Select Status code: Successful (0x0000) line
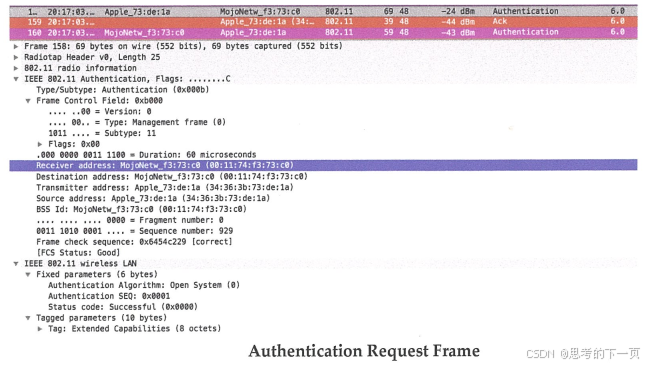 tap(123, 307)
